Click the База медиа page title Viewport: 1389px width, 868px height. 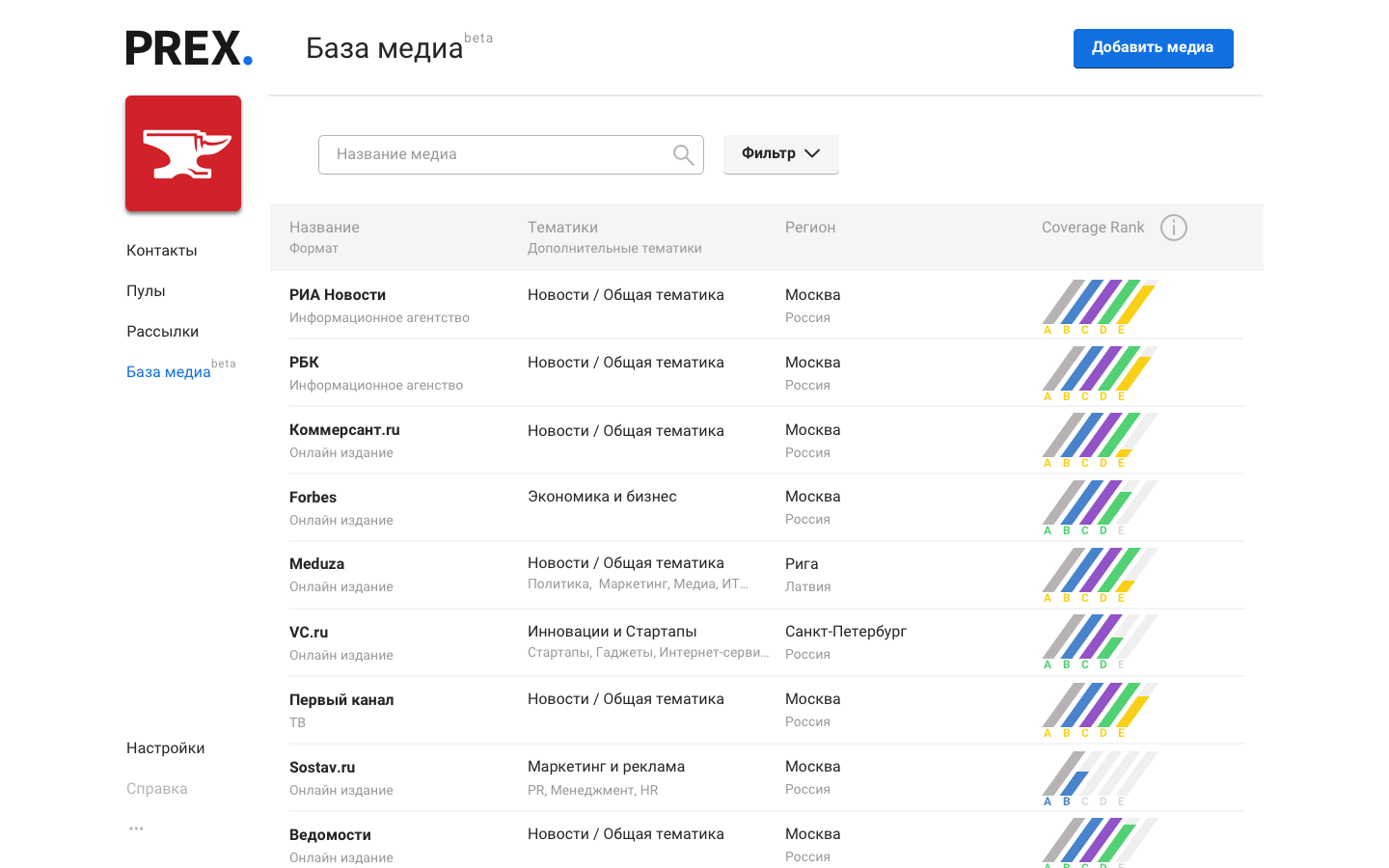pos(384,48)
